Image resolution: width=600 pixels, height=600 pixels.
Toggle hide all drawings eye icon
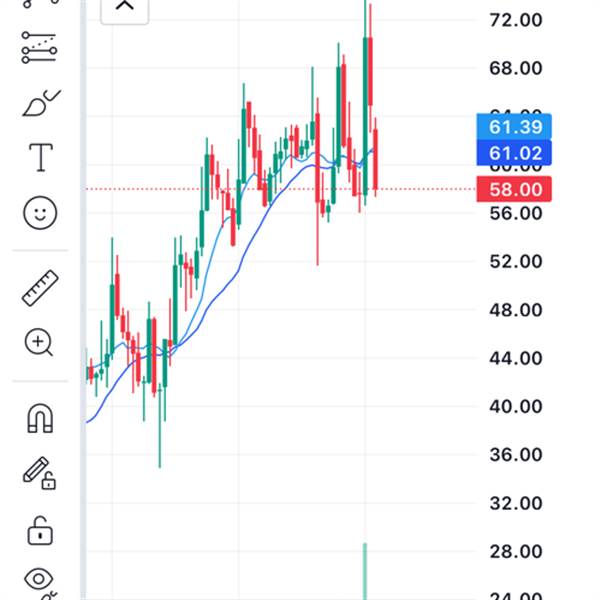(x=39, y=579)
